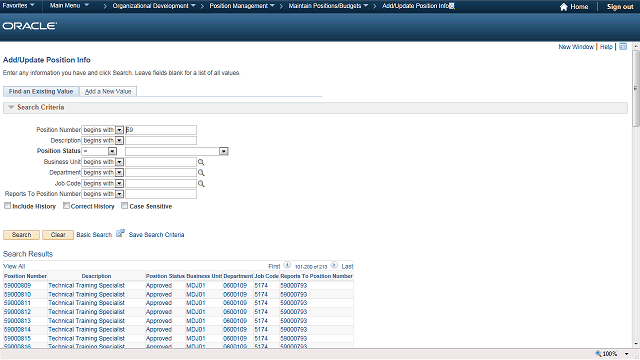Click View All results link
The image size is (640, 360).
tap(14, 267)
